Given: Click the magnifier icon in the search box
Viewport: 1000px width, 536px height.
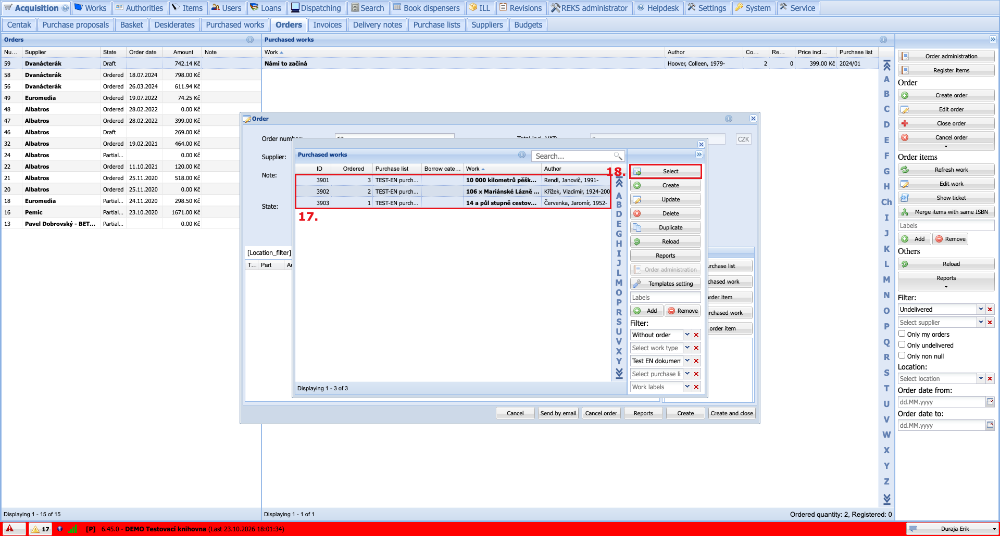Looking at the screenshot, I should 618,156.
